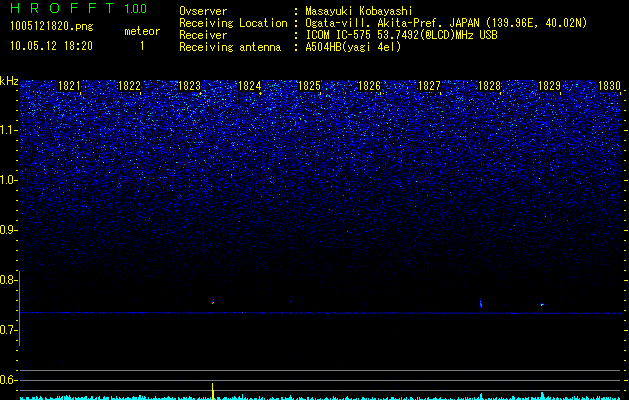Click the HROFFT 1.0.0 title text
The width and height of the screenshot is (629, 400).
pos(78,8)
